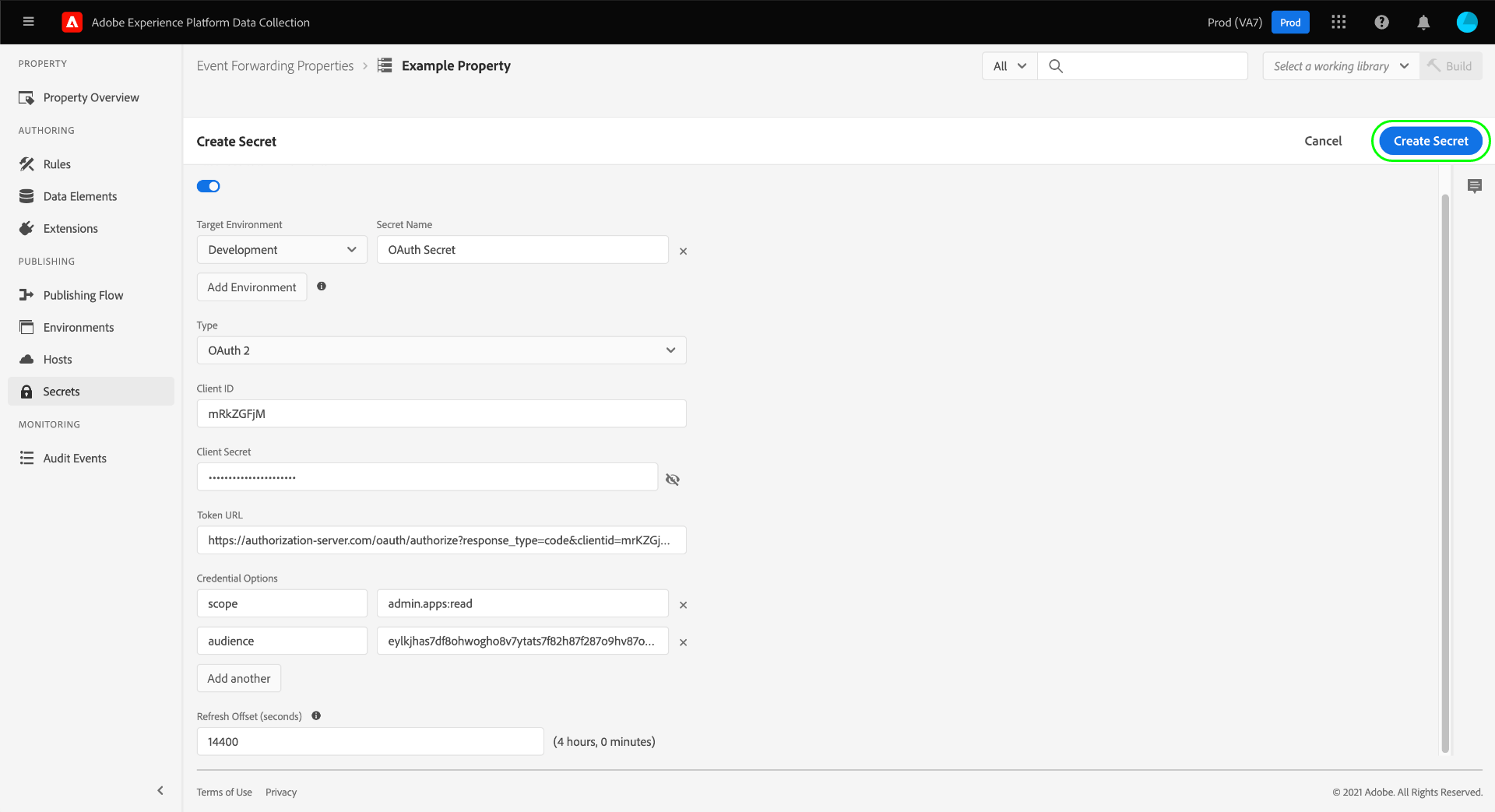Open the Select a working library dropdown
Image resolution: width=1495 pixels, height=812 pixels.
click(1339, 65)
